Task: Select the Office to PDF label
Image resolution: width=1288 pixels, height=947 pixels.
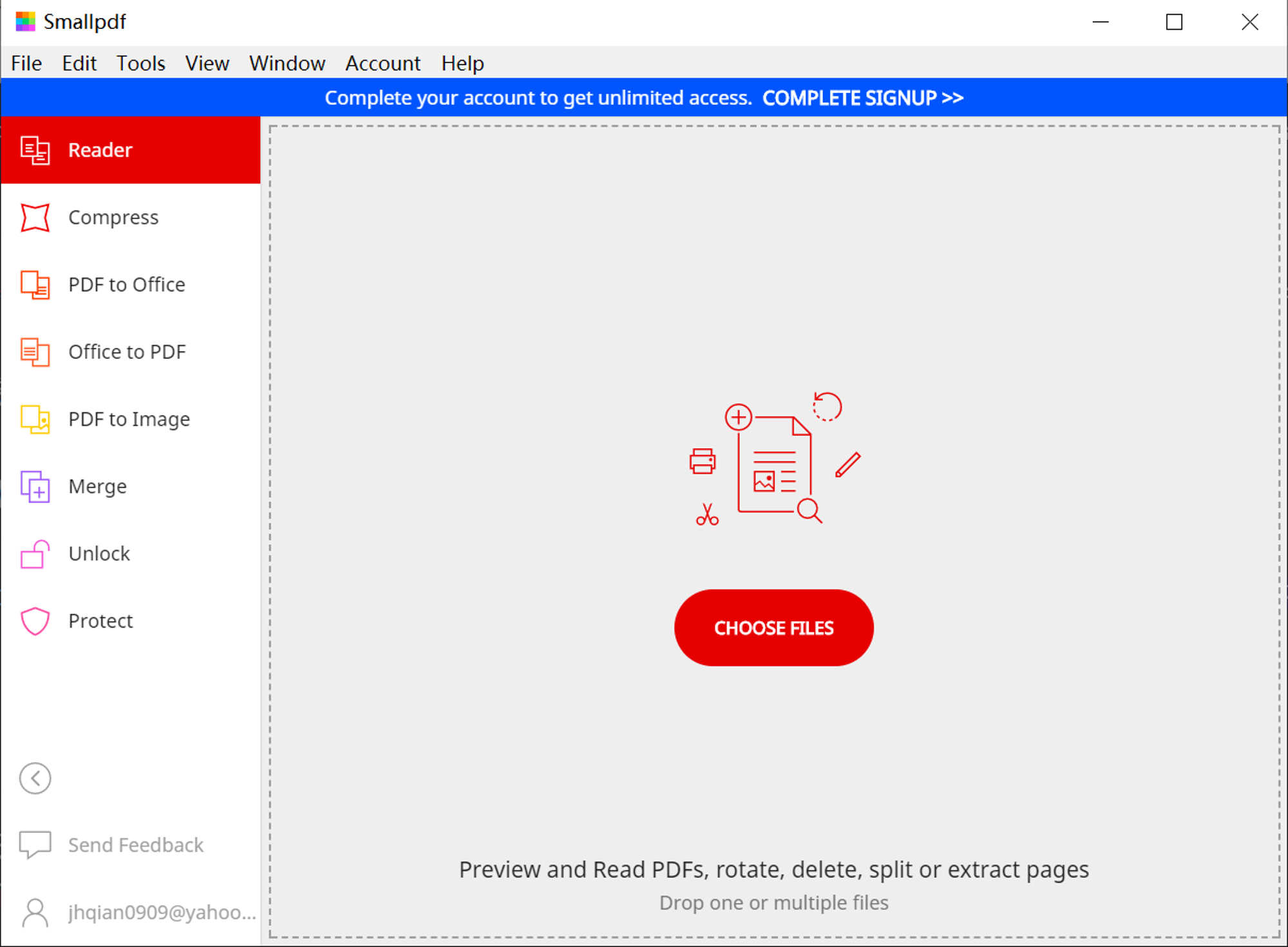Action: (x=128, y=352)
